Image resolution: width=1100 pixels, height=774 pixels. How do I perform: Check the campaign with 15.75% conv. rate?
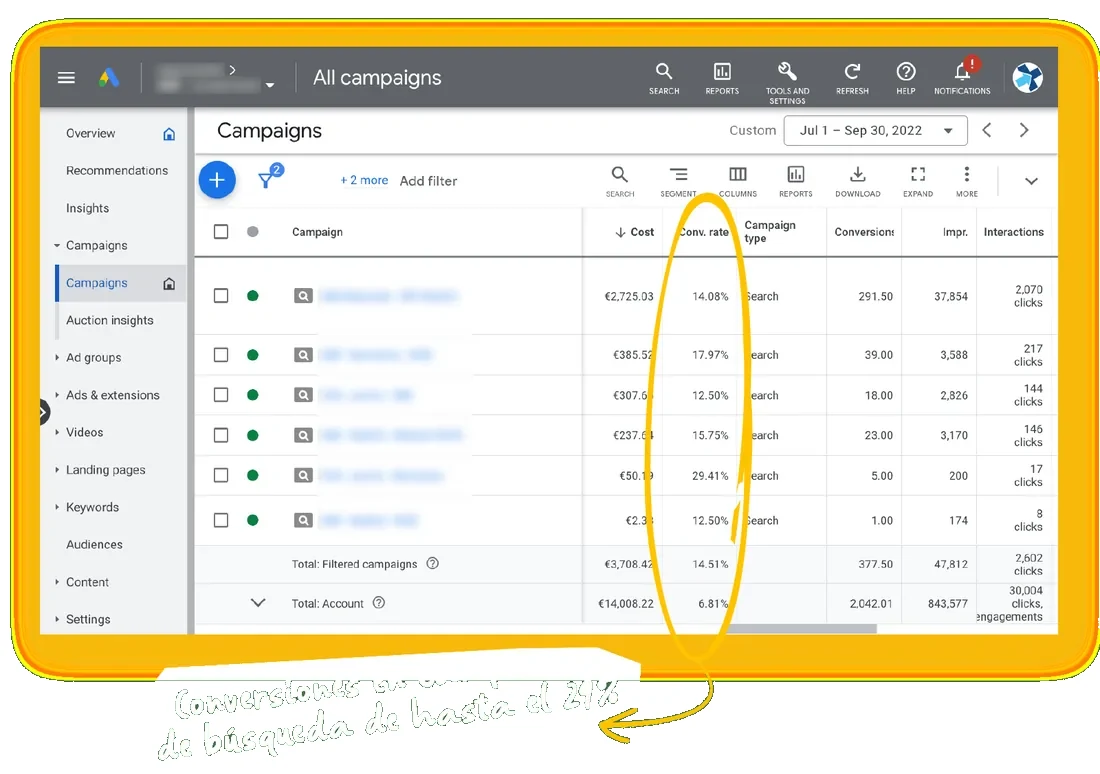221,435
